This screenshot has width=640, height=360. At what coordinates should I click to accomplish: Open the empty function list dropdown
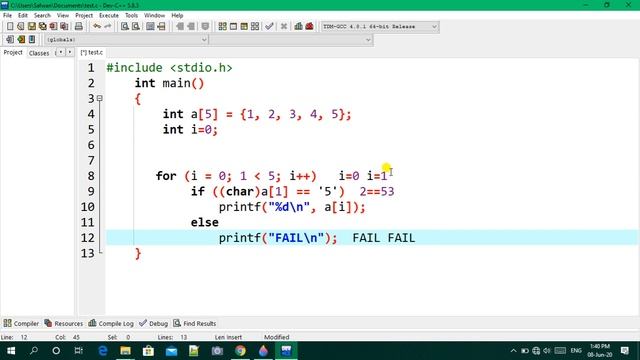(291, 40)
